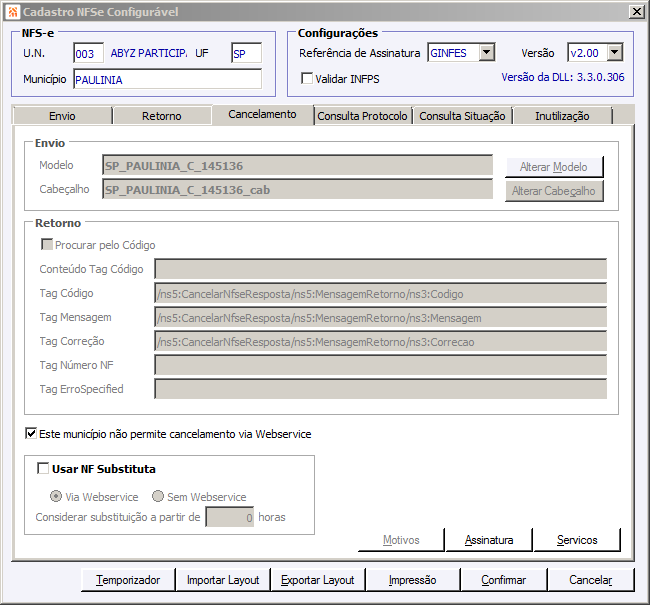The height and width of the screenshot is (605, 650).
Task: Click Exportar Layout
Action: coord(318,580)
